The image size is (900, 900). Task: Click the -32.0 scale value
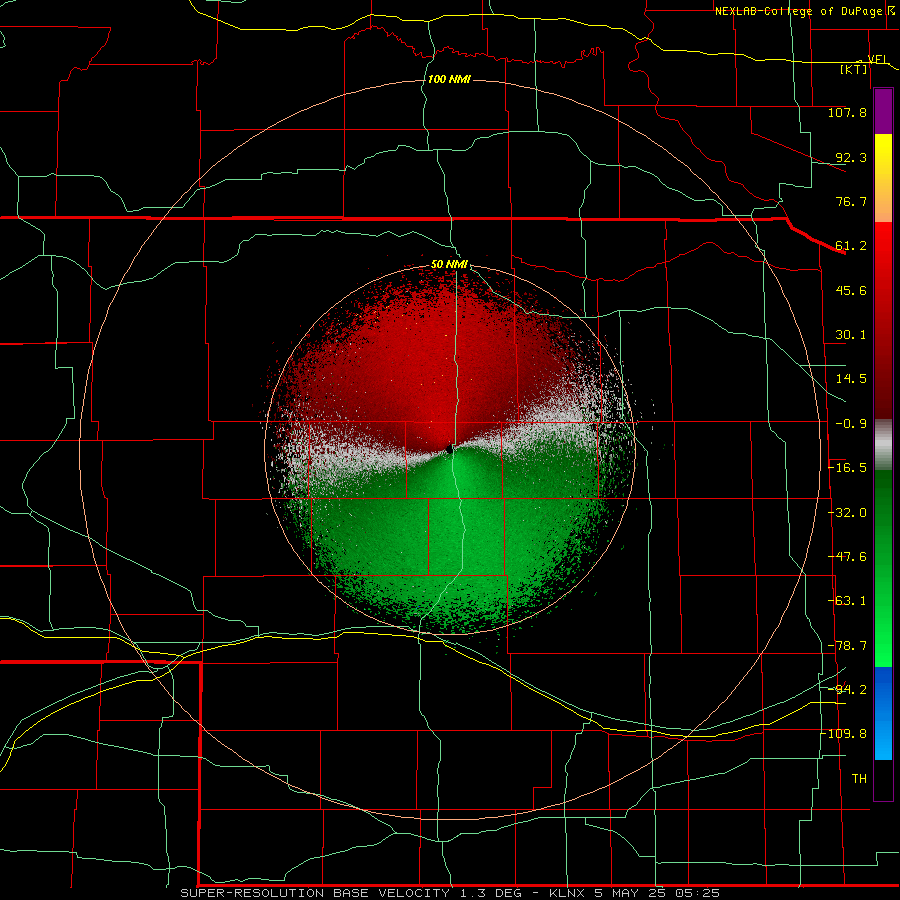coord(847,513)
